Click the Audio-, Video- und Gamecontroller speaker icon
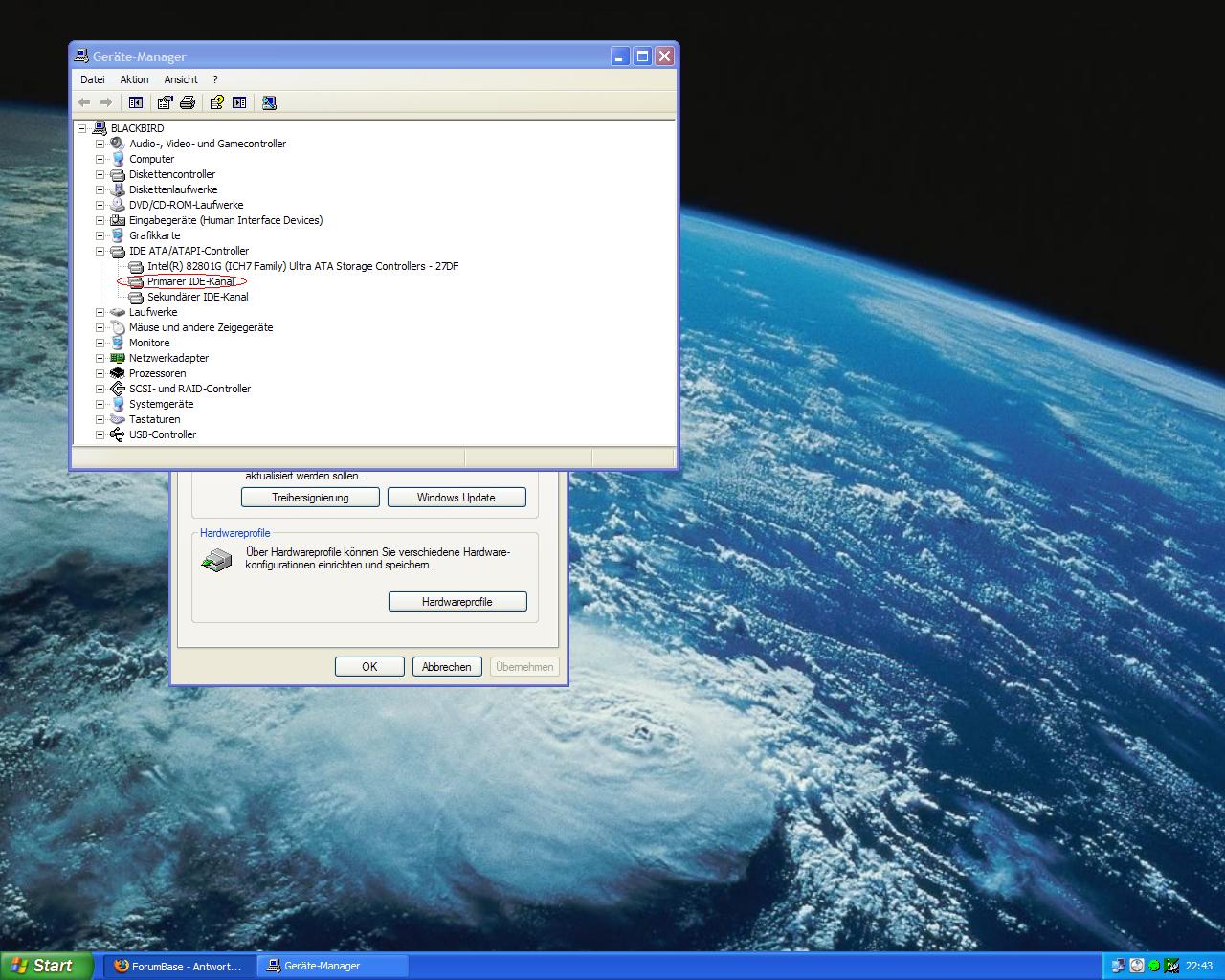Image resolution: width=1225 pixels, height=980 pixels. coord(118,144)
